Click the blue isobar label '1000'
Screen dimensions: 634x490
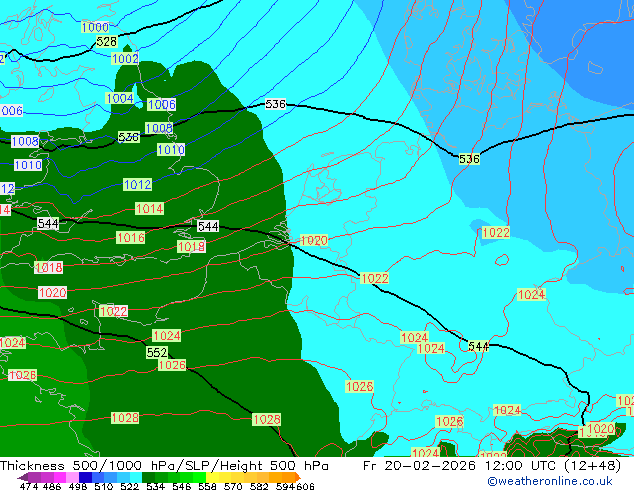[95, 27]
